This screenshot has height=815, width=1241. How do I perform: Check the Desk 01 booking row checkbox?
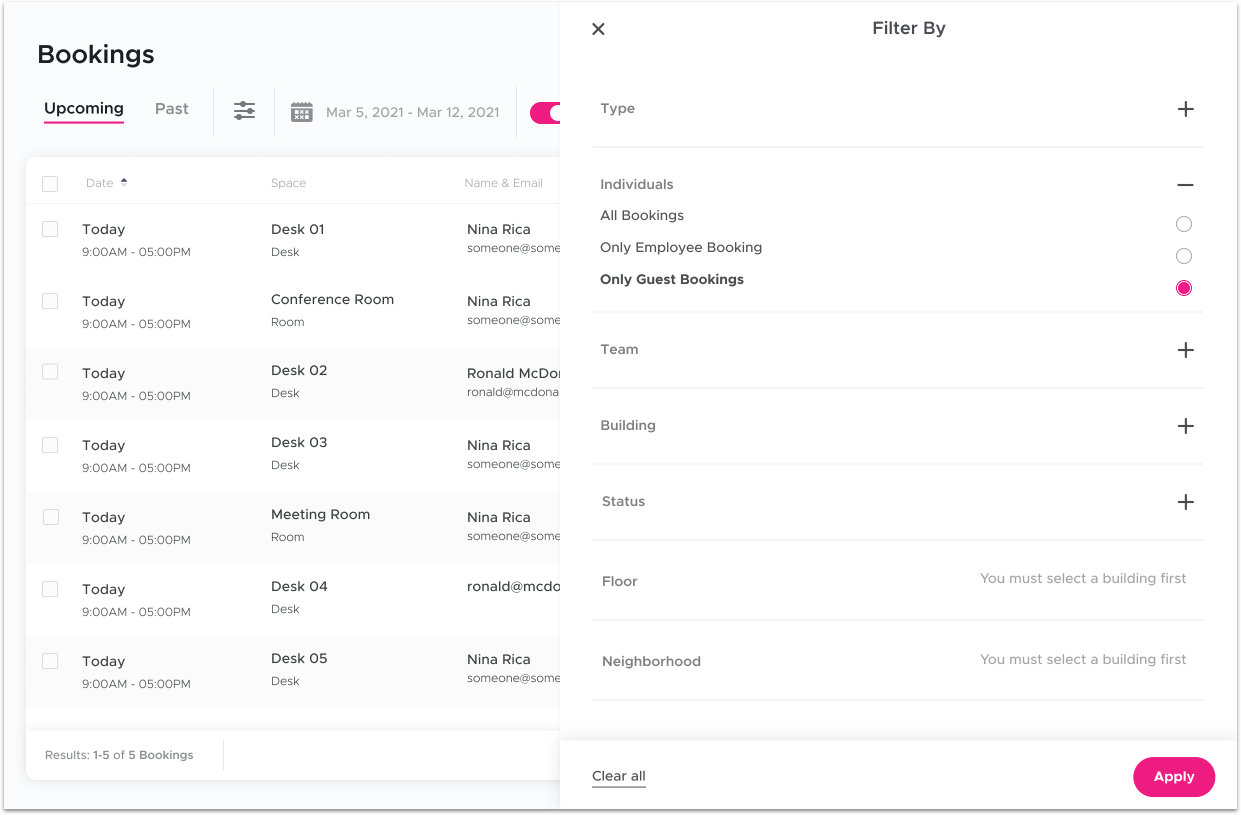50,229
